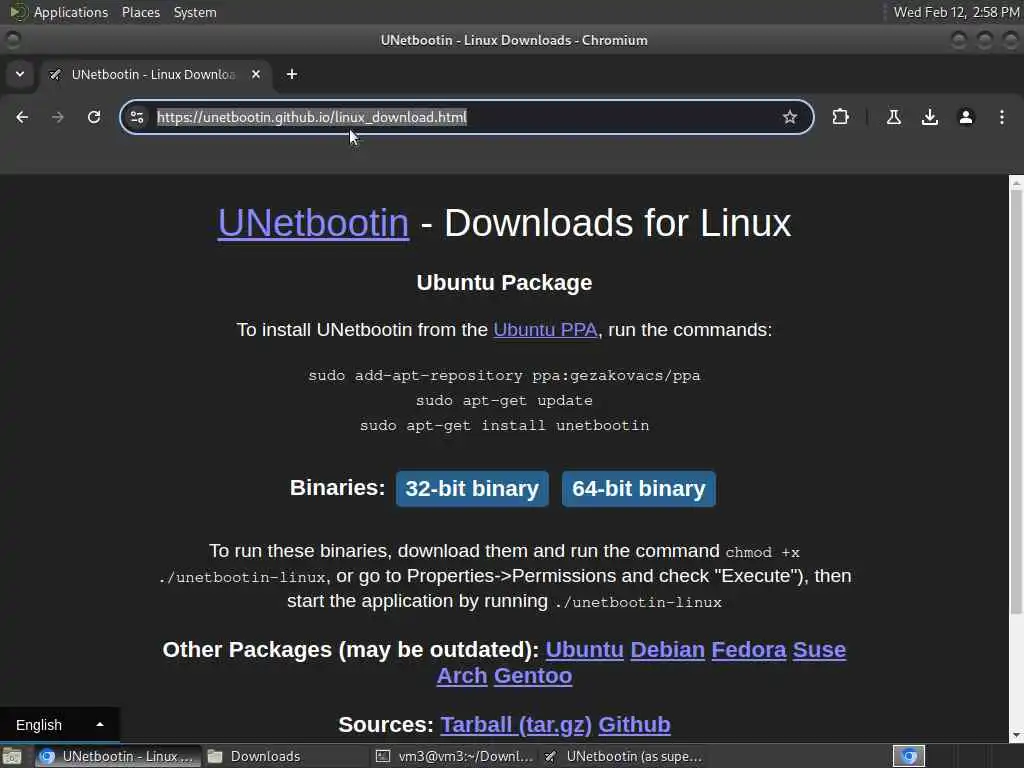The height and width of the screenshot is (768, 1024).
Task: Open the Applications menu
Action: pos(71,12)
